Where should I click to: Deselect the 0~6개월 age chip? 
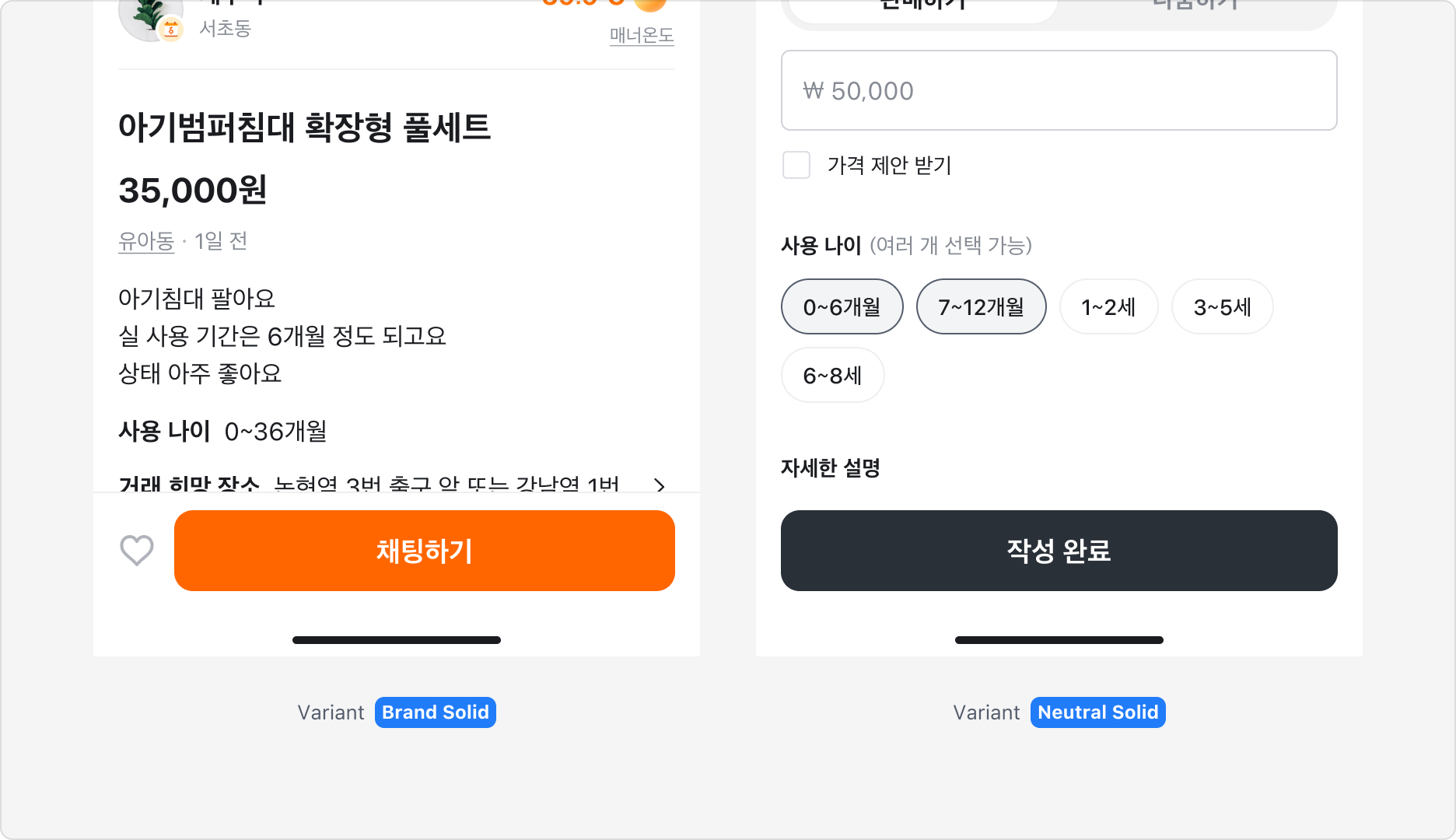pos(842,306)
